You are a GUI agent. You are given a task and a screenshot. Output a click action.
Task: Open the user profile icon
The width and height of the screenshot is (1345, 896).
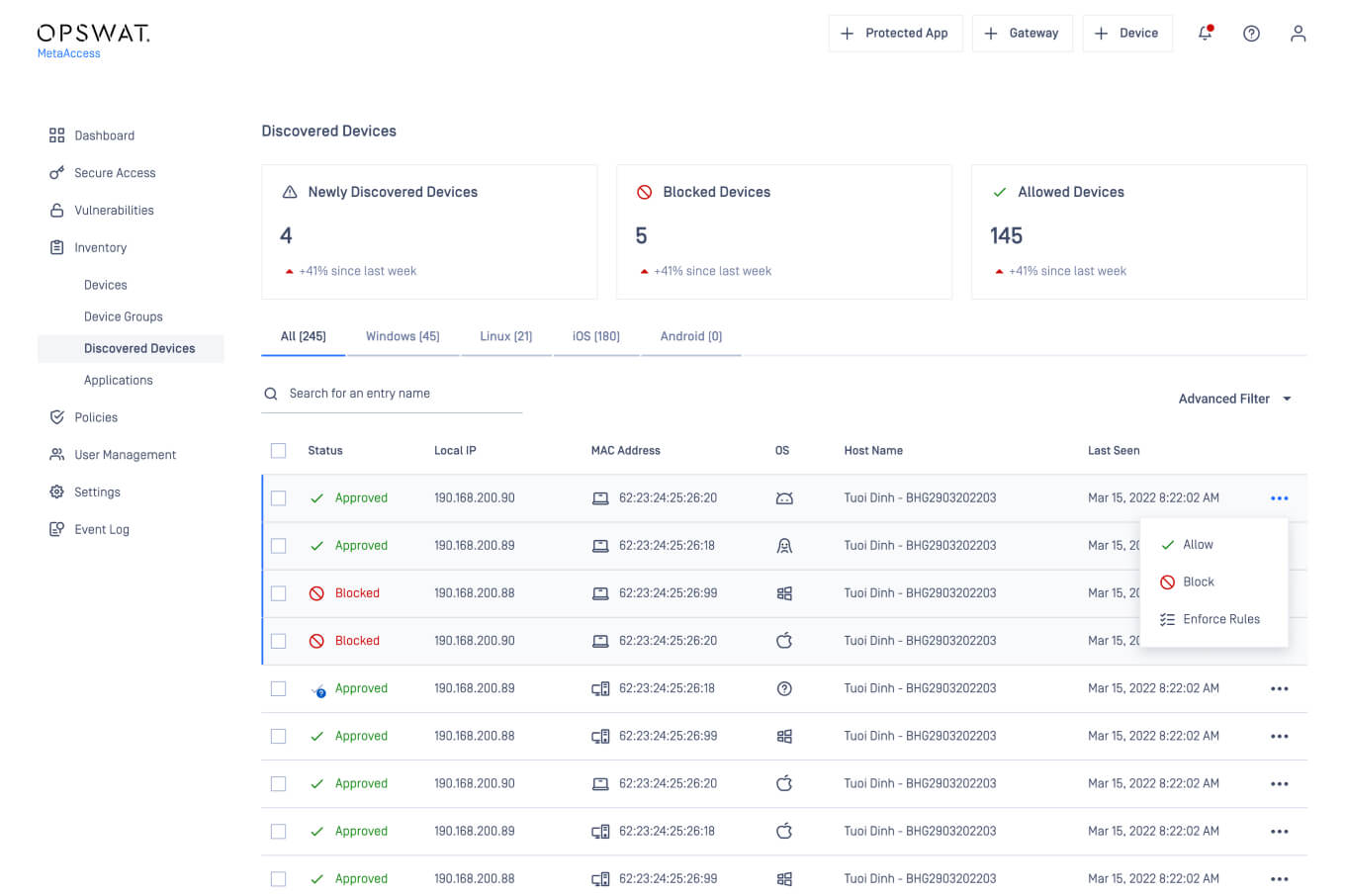click(x=1298, y=34)
